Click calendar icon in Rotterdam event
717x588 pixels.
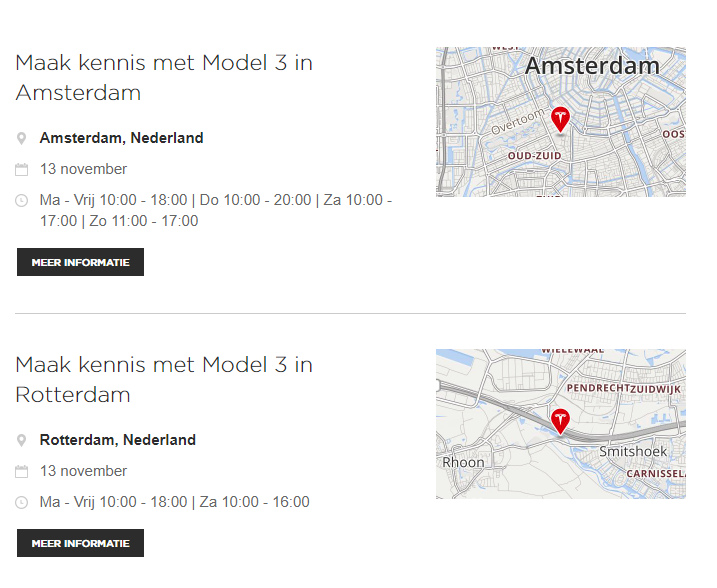pos(22,471)
